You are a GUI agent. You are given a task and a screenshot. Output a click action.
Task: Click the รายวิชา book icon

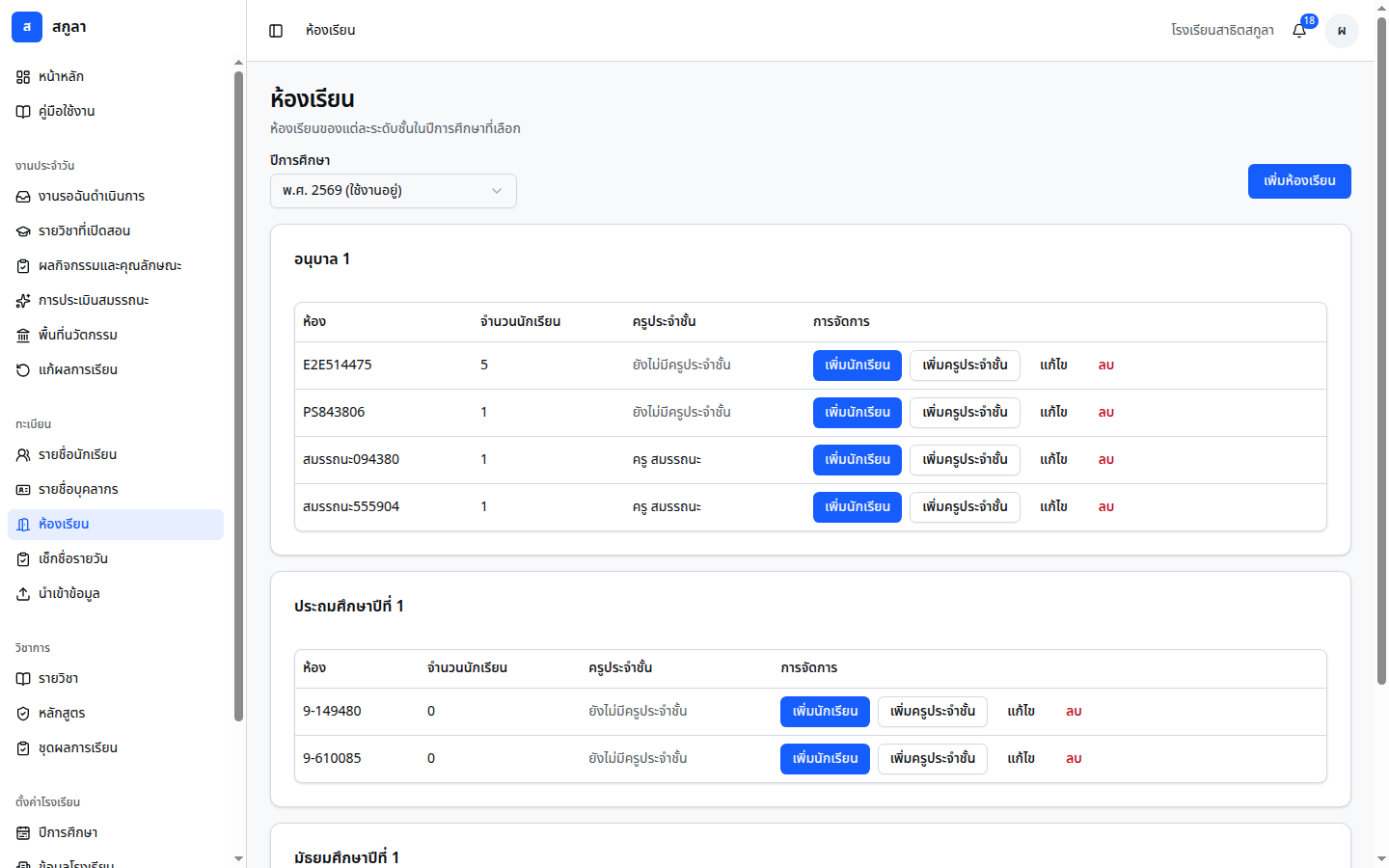(x=23, y=679)
